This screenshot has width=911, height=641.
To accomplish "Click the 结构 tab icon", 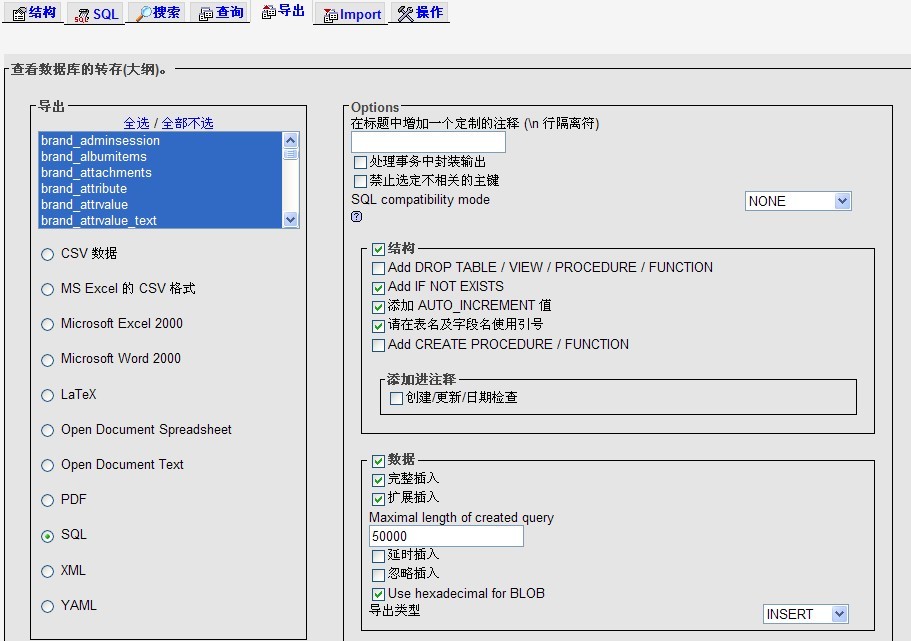I will (19, 13).
